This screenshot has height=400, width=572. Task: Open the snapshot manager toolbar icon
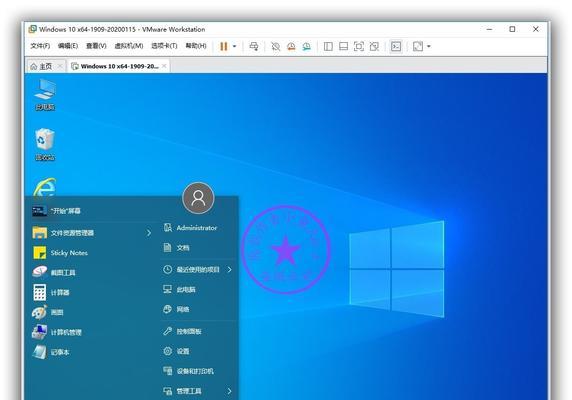tap(306, 46)
